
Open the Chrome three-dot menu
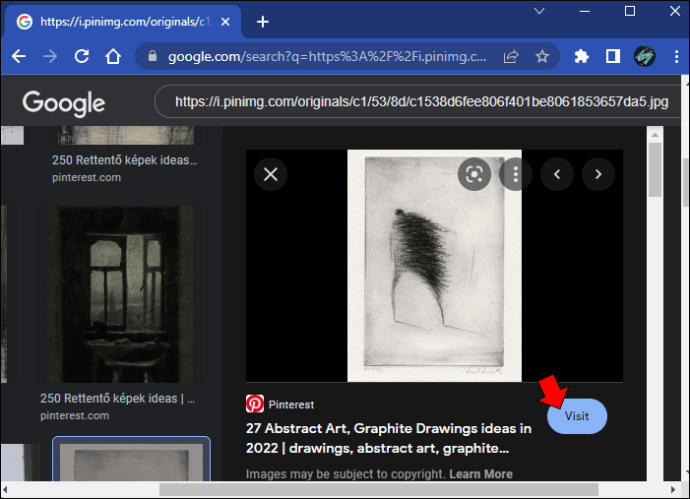point(676,56)
